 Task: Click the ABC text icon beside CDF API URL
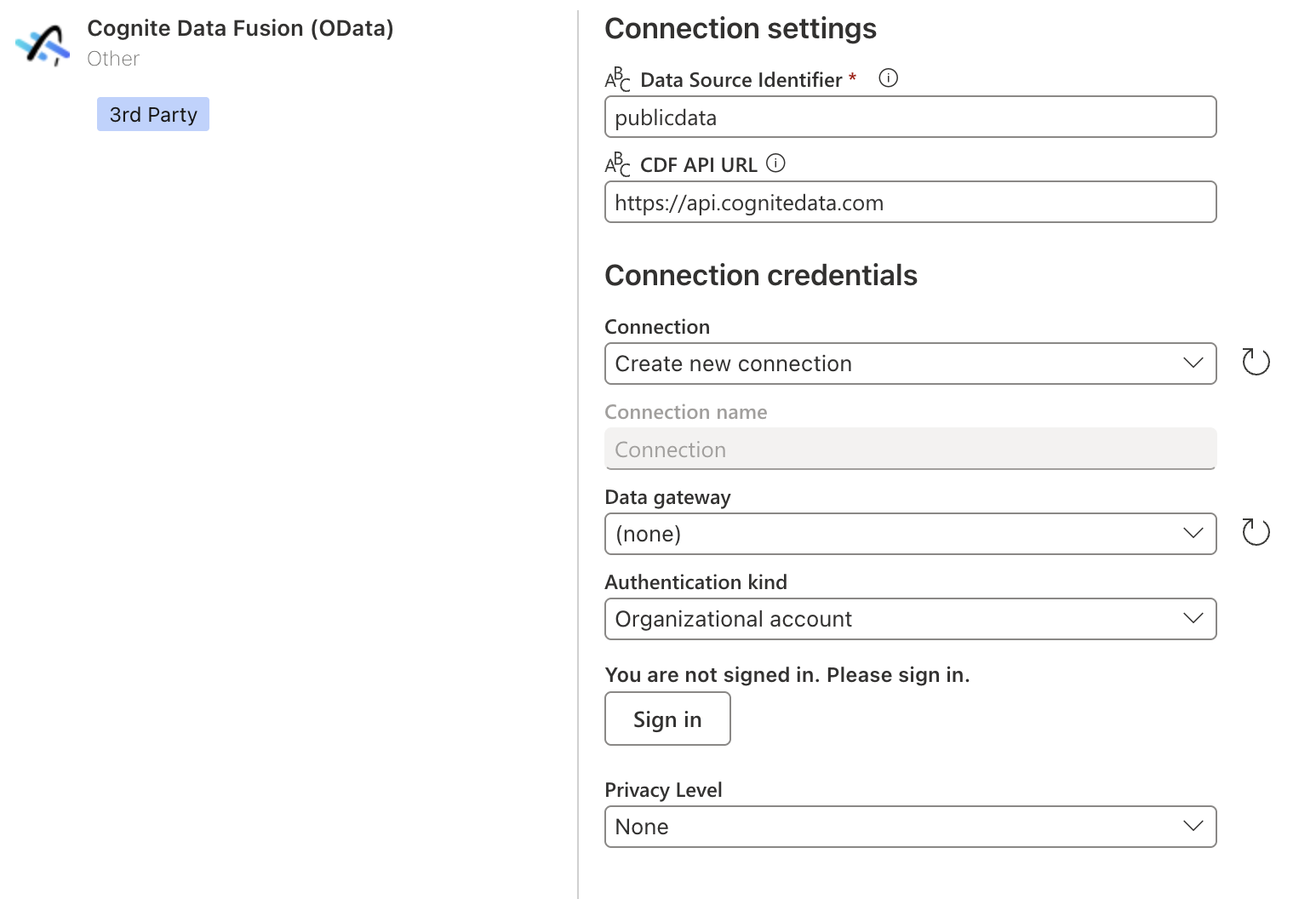618,164
